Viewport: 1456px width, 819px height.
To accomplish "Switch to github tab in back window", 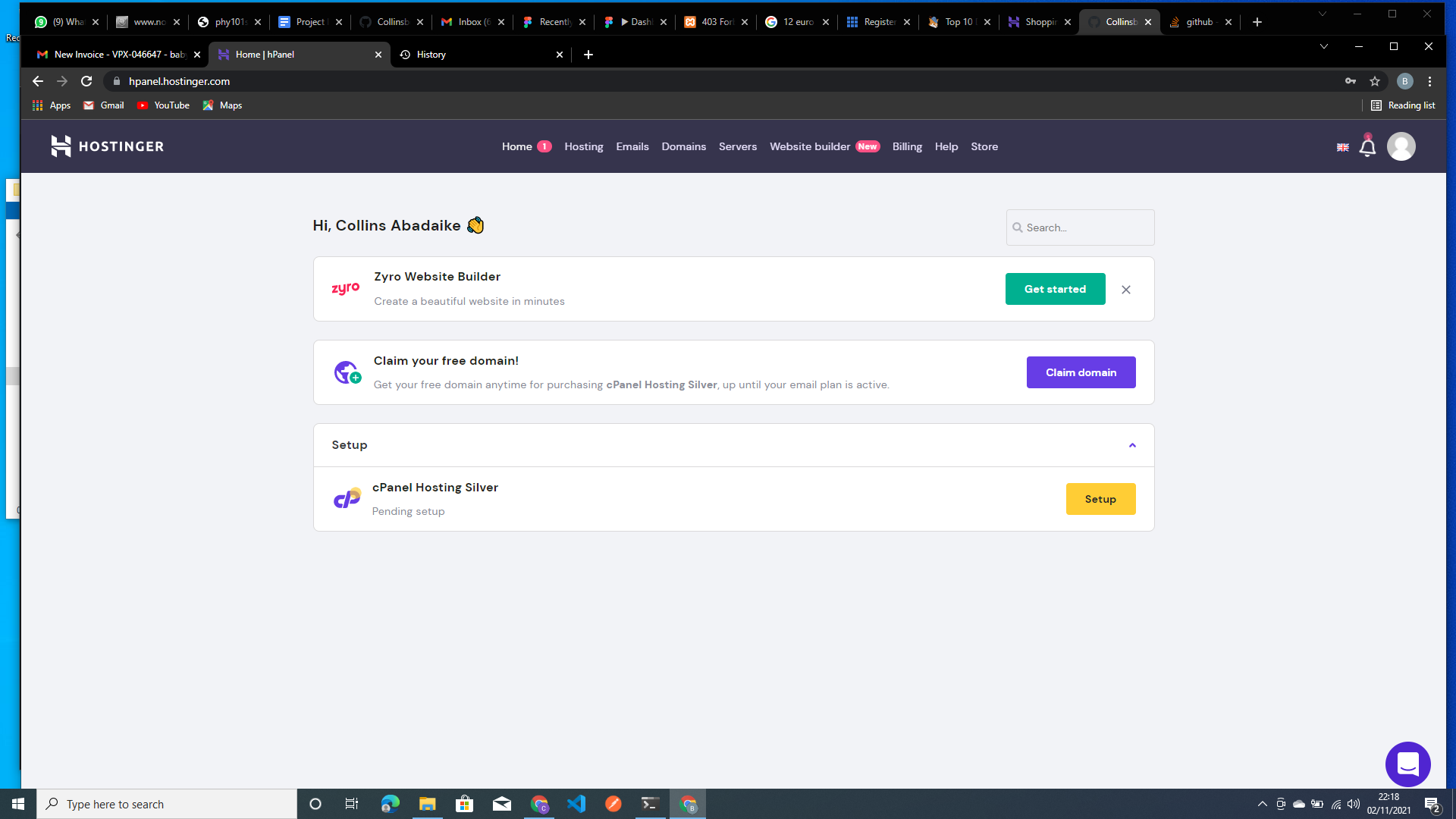I will pos(1200,22).
